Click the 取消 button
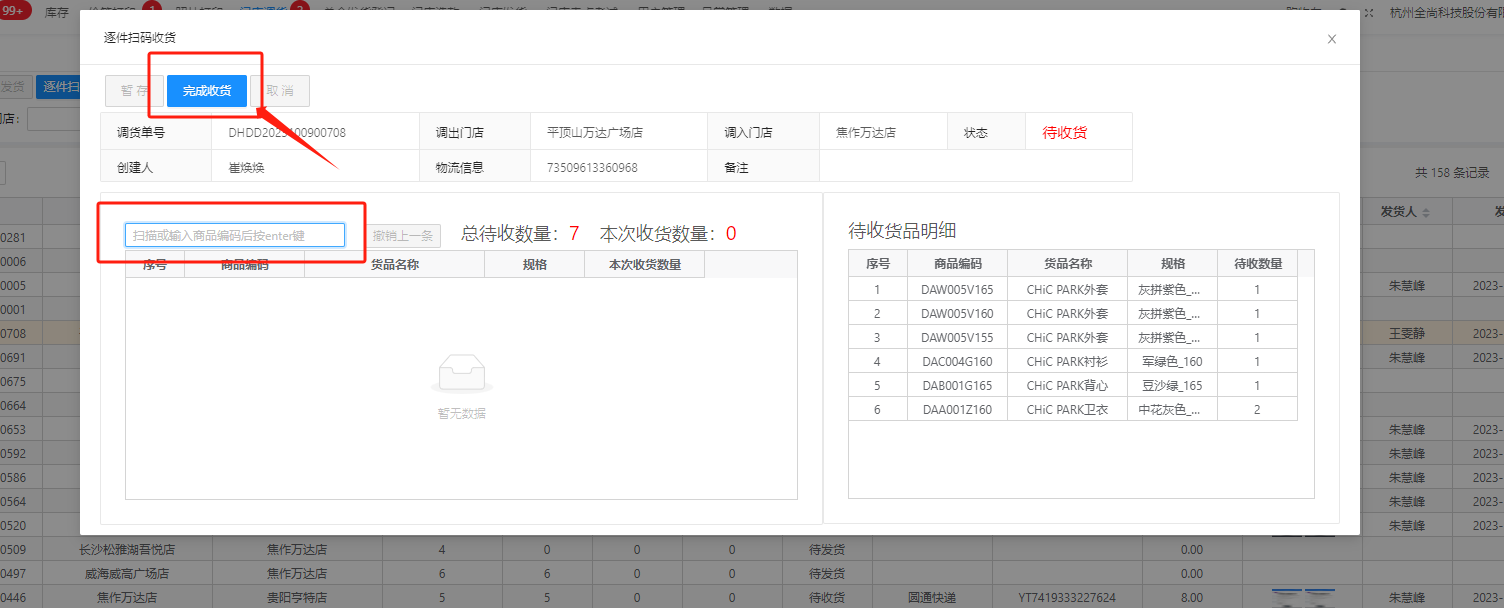 pyautogui.click(x=280, y=91)
